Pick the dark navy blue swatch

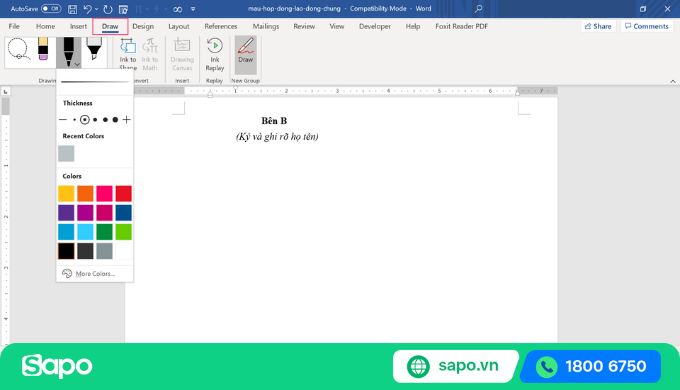click(124, 213)
